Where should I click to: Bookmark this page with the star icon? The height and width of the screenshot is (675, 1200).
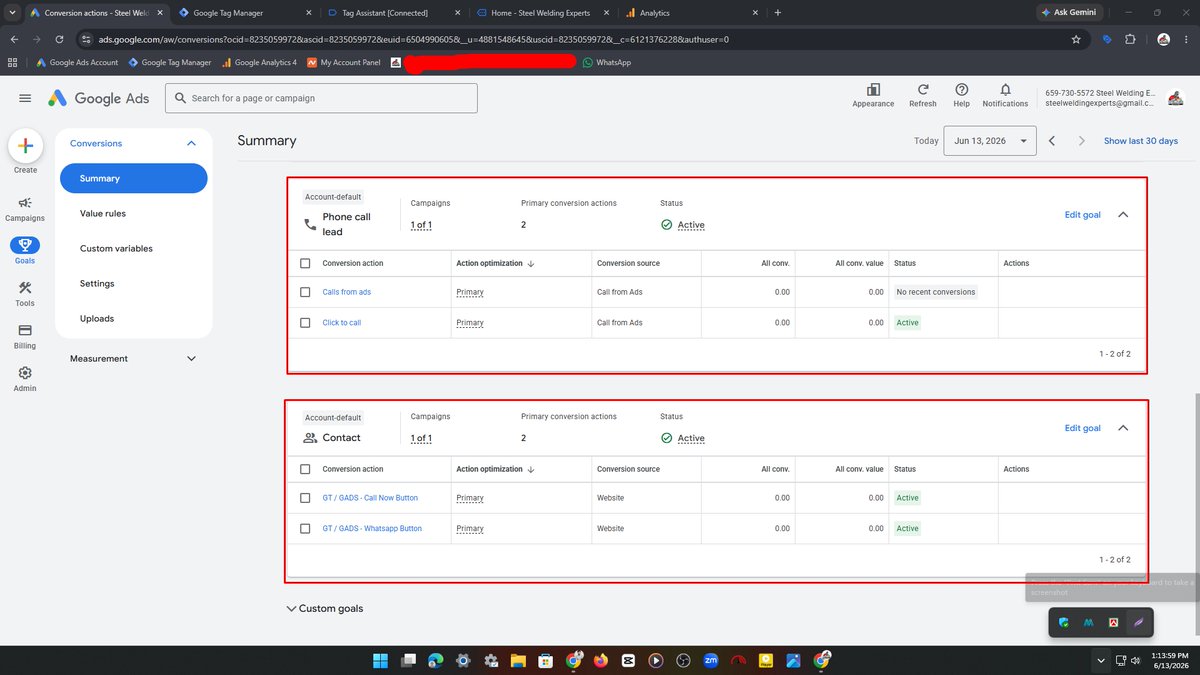[1076, 39]
